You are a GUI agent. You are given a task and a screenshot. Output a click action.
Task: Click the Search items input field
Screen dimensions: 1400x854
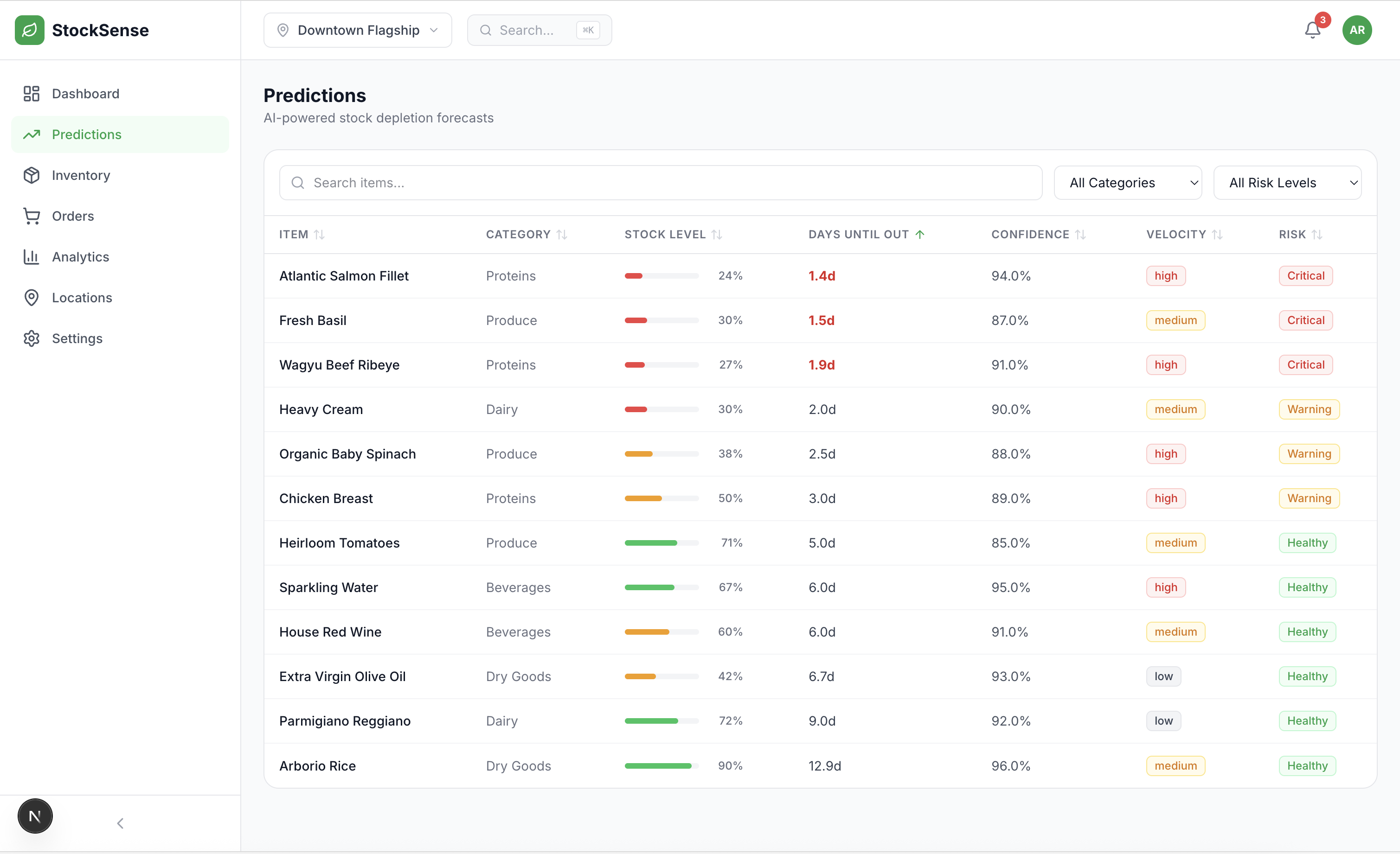coord(660,183)
